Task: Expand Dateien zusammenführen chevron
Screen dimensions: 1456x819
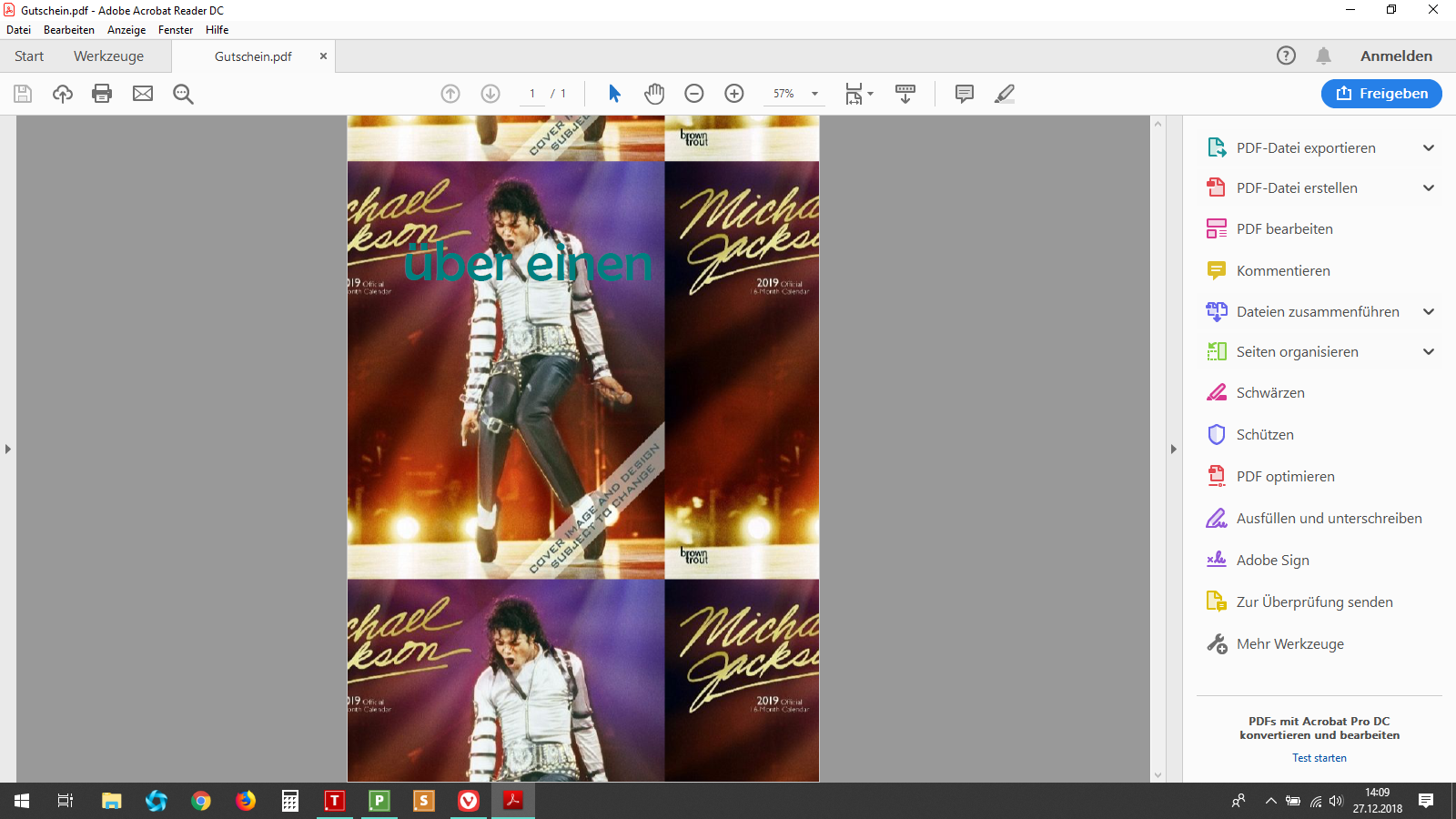Action: pos(1429,311)
